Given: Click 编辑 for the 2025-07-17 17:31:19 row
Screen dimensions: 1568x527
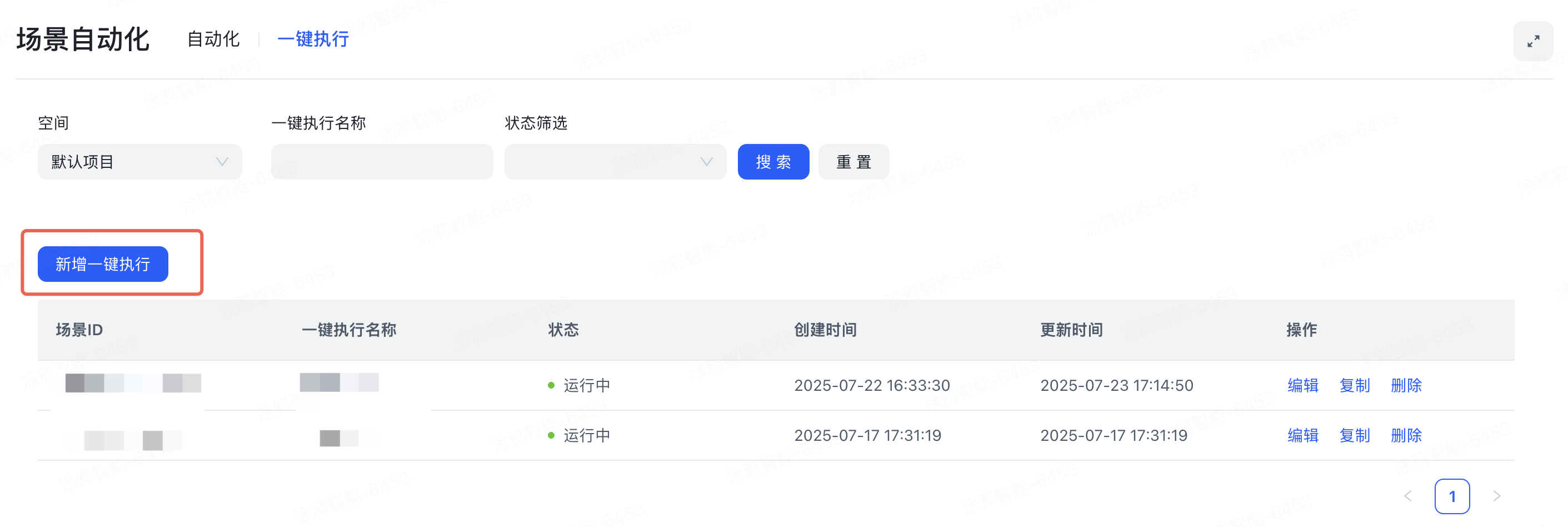Looking at the screenshot, I should pos(1302,435).
